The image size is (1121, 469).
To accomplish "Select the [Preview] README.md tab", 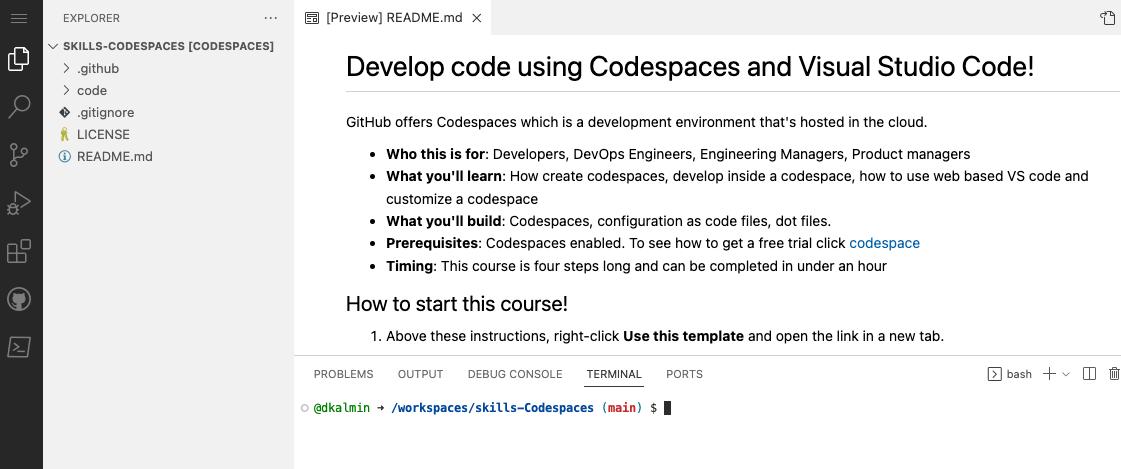I will pyautogui.click(x=392, y=18).
